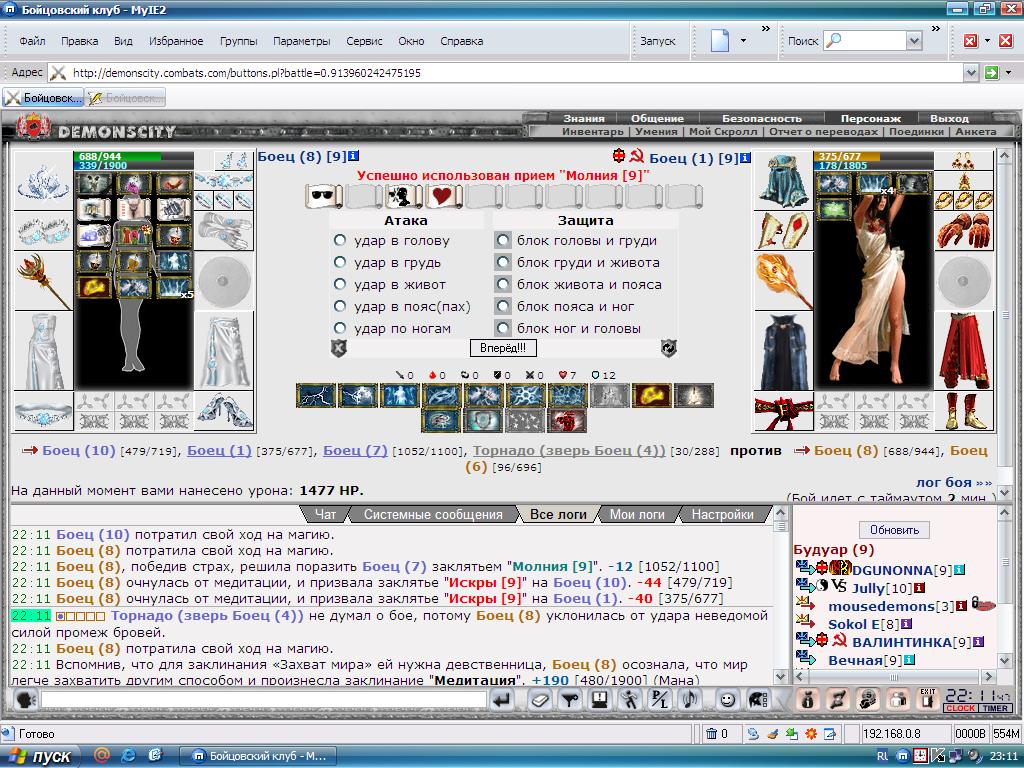Select attack "удар в пояс(пах)"
This screenshot has height=768, width=1024.
[x=340, y=306]
